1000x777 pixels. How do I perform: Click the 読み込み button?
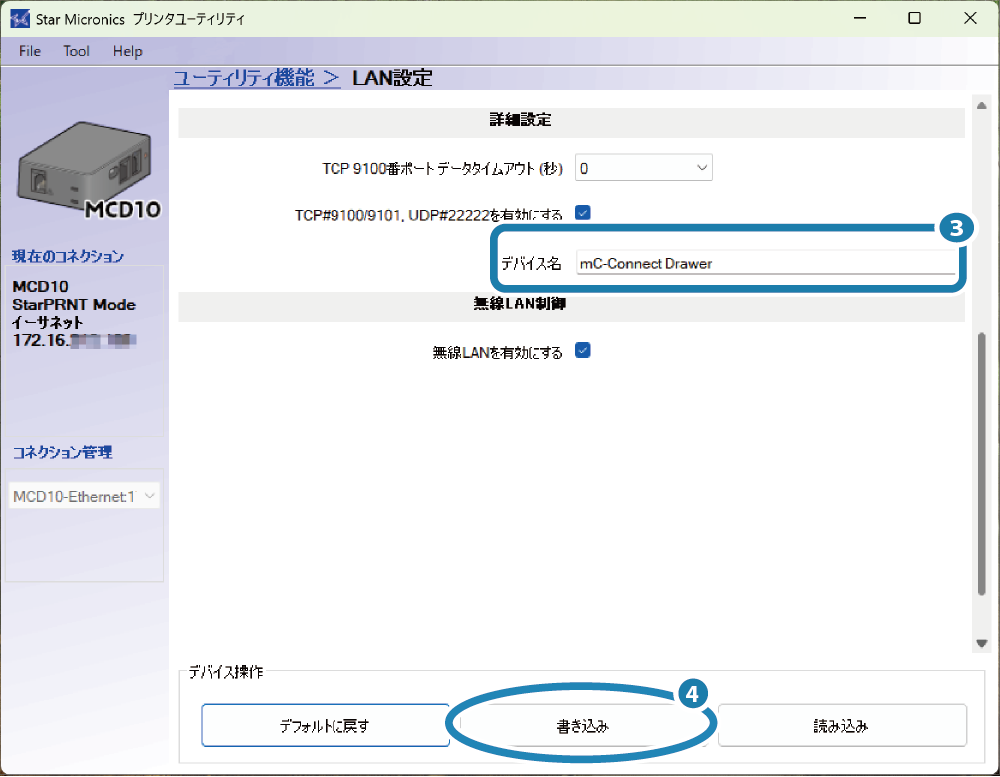(841, 726)
